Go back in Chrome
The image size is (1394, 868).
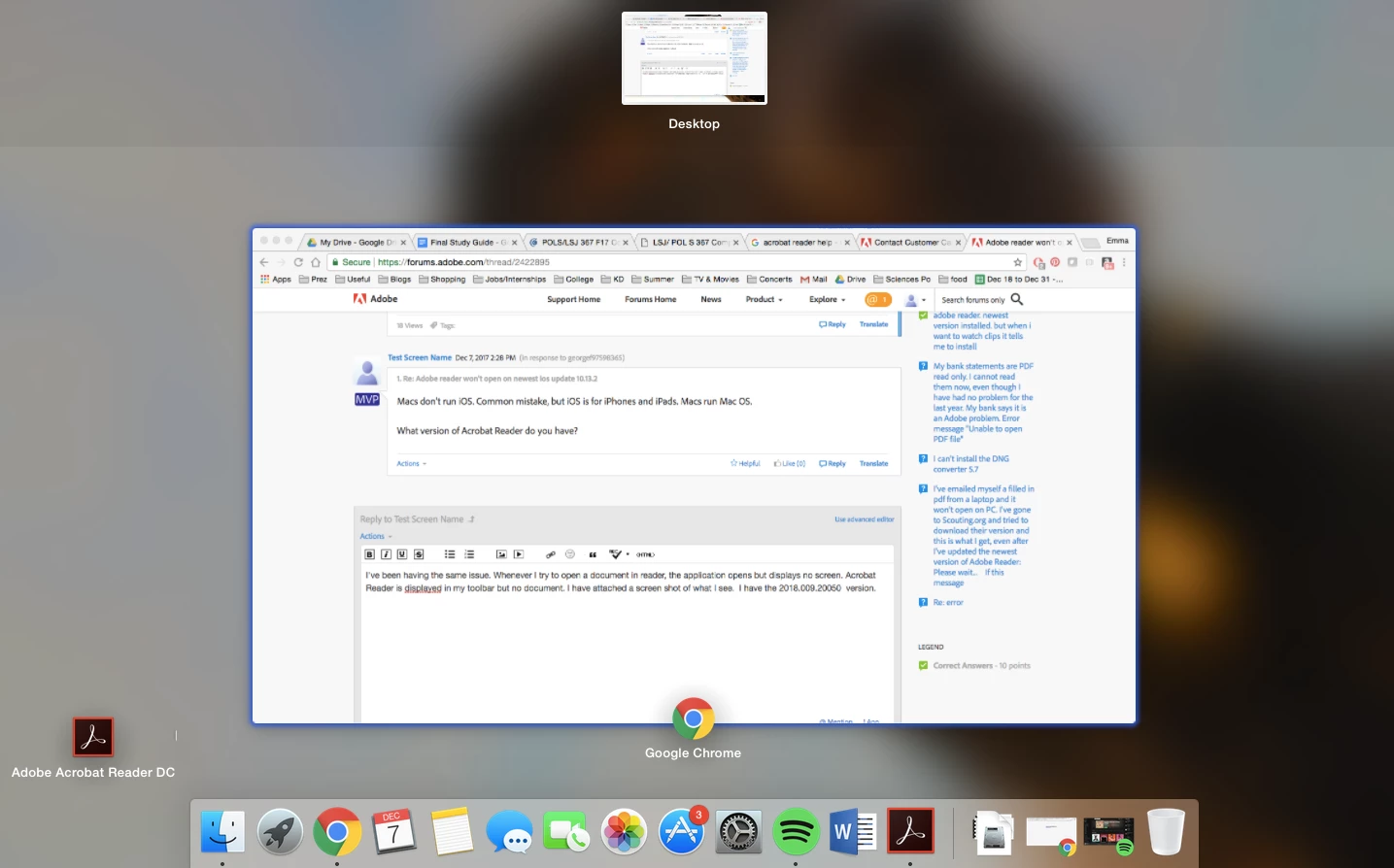click(264, 262)
